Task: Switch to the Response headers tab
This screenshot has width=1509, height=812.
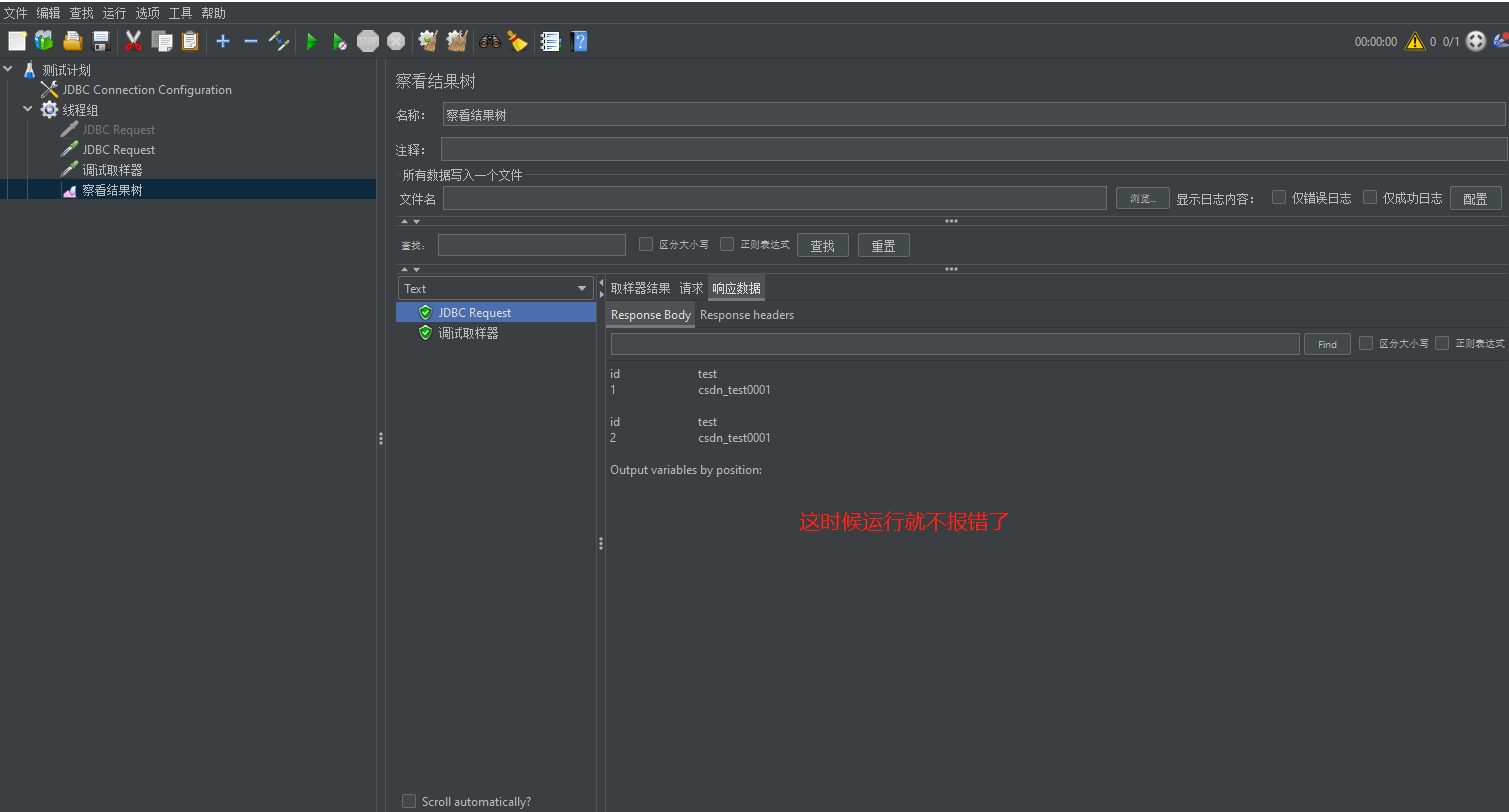Action: pos(747,315)
